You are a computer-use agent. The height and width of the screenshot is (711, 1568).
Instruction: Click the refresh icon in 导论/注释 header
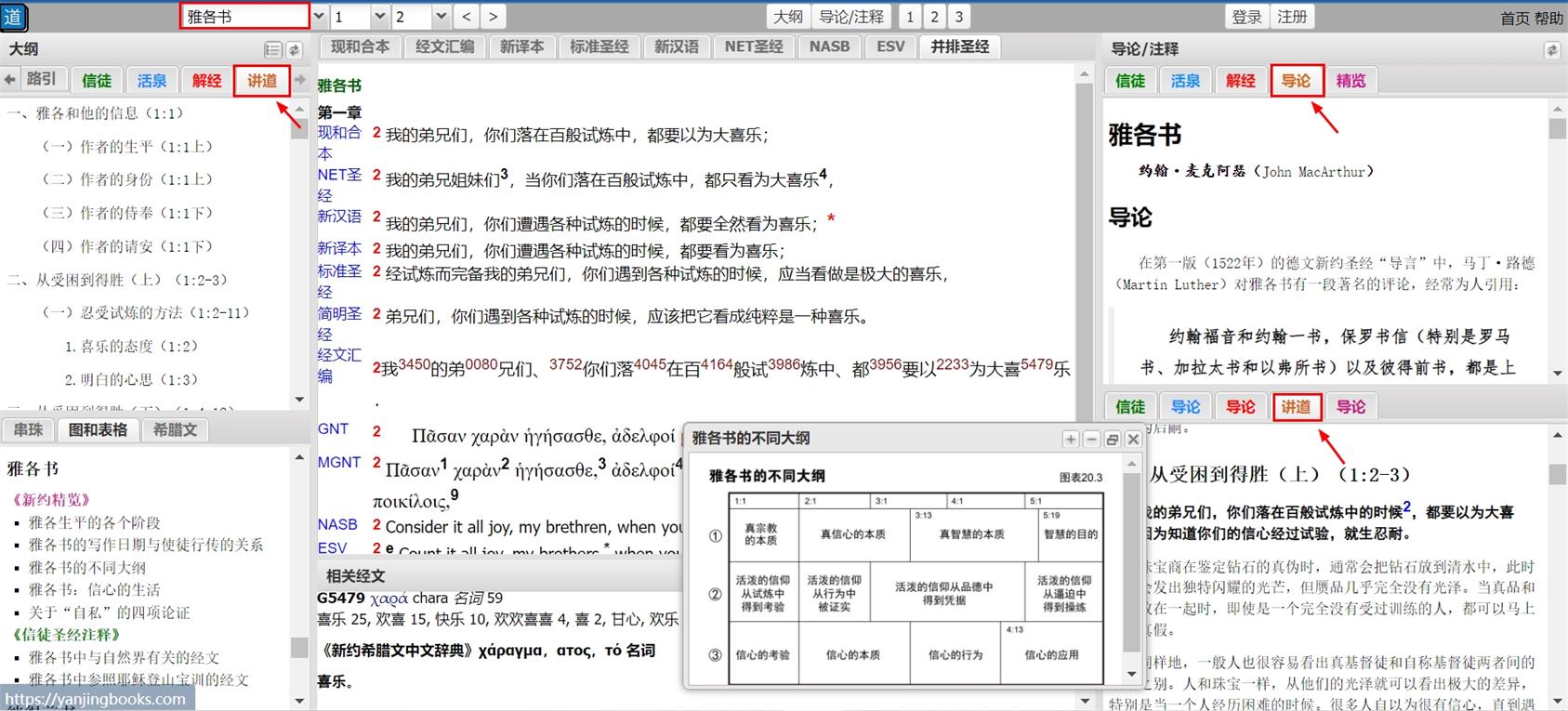[1551, 50]
